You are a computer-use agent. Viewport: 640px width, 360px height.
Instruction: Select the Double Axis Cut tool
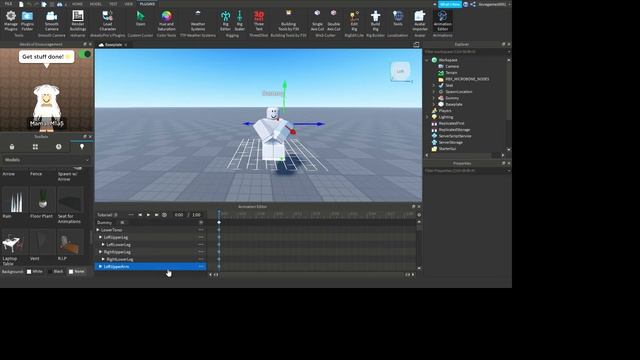coord(333,20)
